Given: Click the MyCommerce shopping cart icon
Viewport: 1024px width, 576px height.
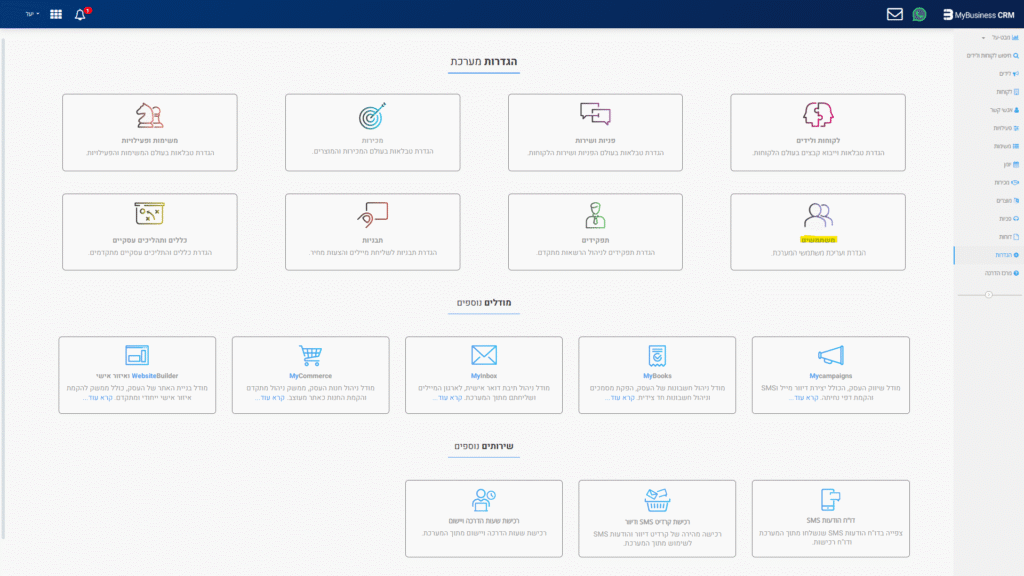Looking at the screenshot, I should [x=311, y=355].
